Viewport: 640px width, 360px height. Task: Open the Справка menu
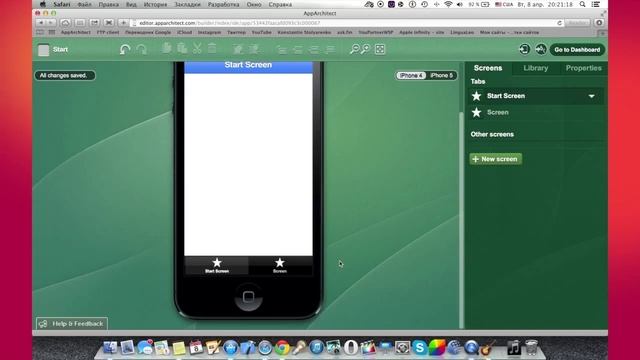pos(280,4)
